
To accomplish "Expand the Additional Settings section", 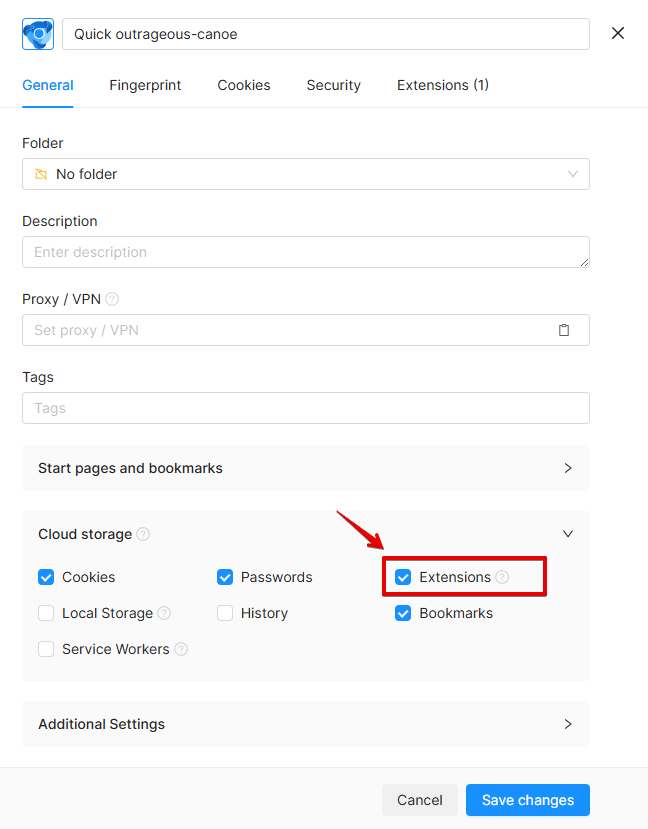I will [x=306, y=724].
